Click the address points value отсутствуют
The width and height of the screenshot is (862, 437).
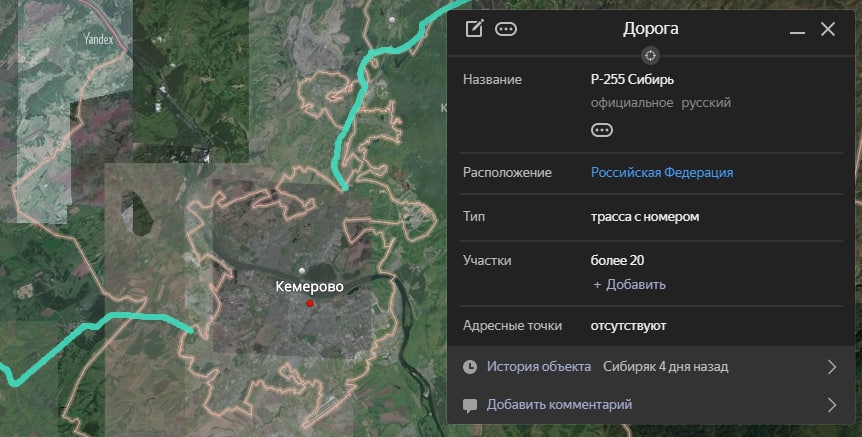[628, 325]
